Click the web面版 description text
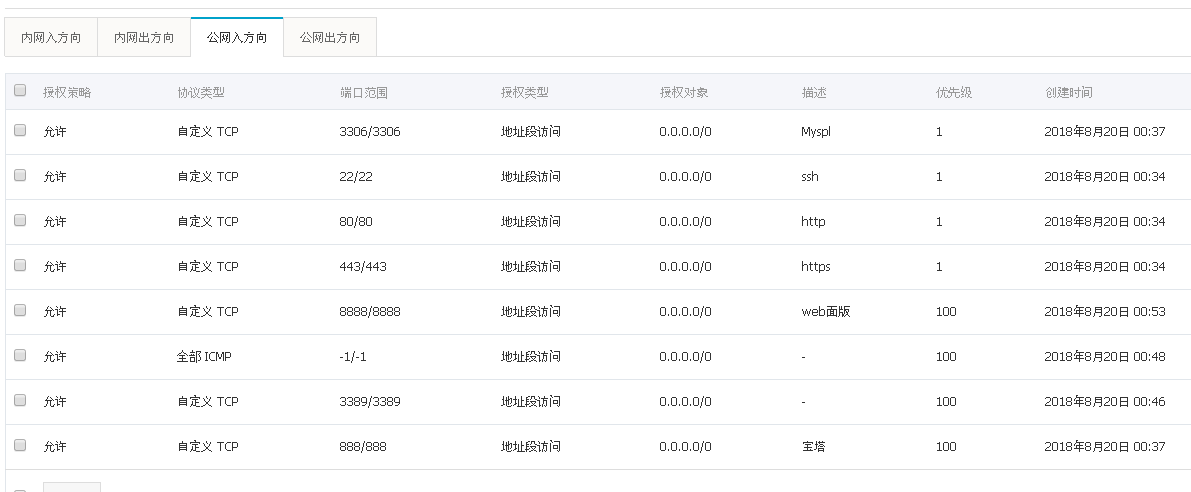 click(826, 311)
